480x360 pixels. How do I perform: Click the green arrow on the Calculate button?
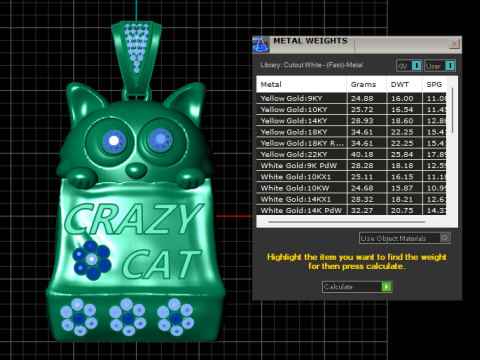[386, 287]
